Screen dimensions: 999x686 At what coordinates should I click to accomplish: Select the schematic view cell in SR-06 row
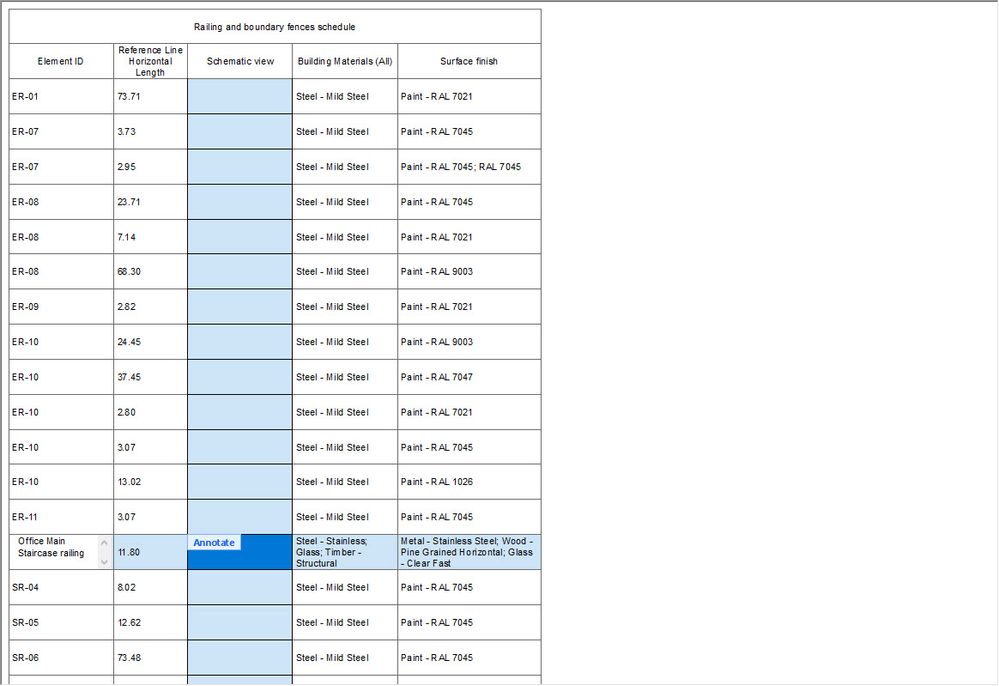click(x=240, y=657)
